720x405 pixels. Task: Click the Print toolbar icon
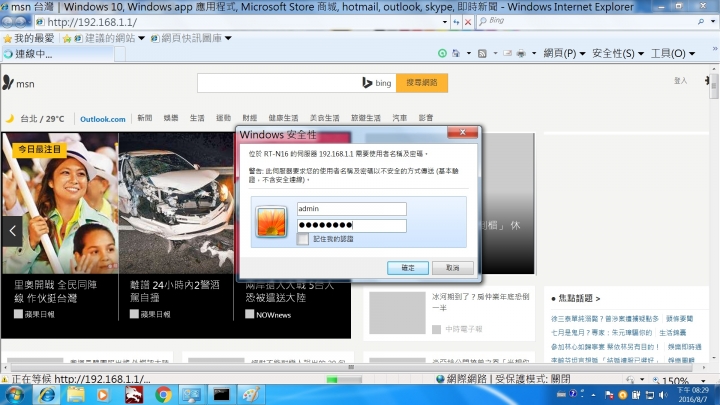[x=521, y=53]
